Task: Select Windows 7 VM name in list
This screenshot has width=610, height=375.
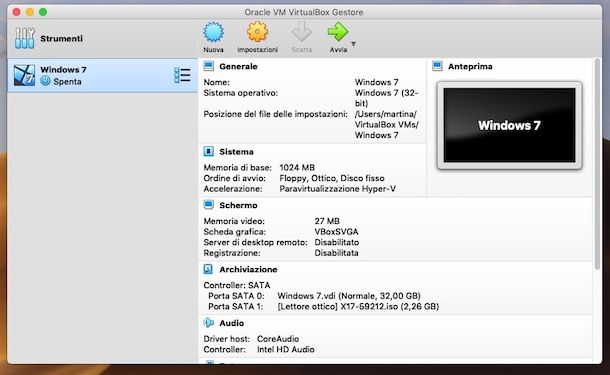Action: coord(63,70)
